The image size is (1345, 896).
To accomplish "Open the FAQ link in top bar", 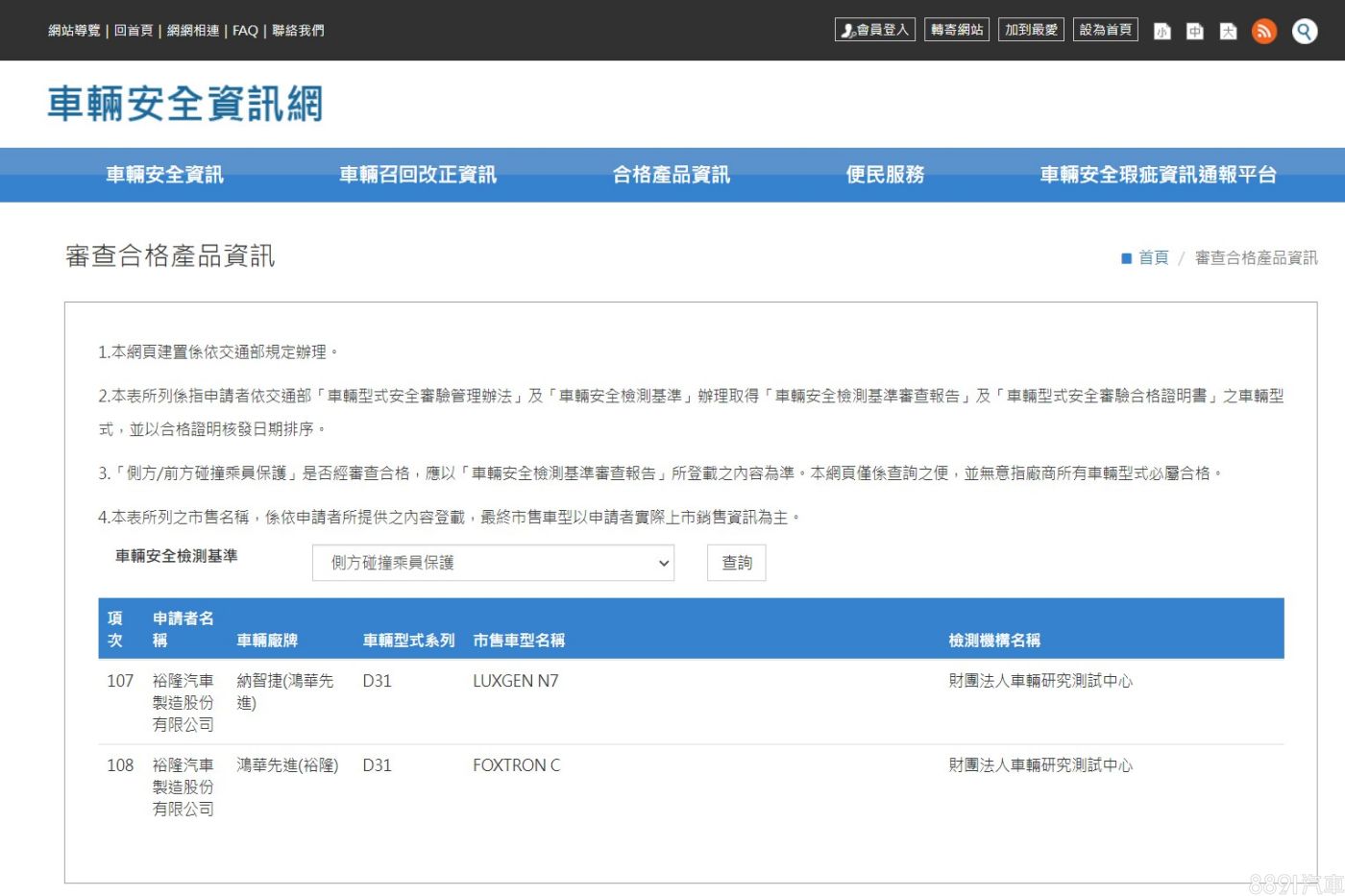I will coord(245,31).
